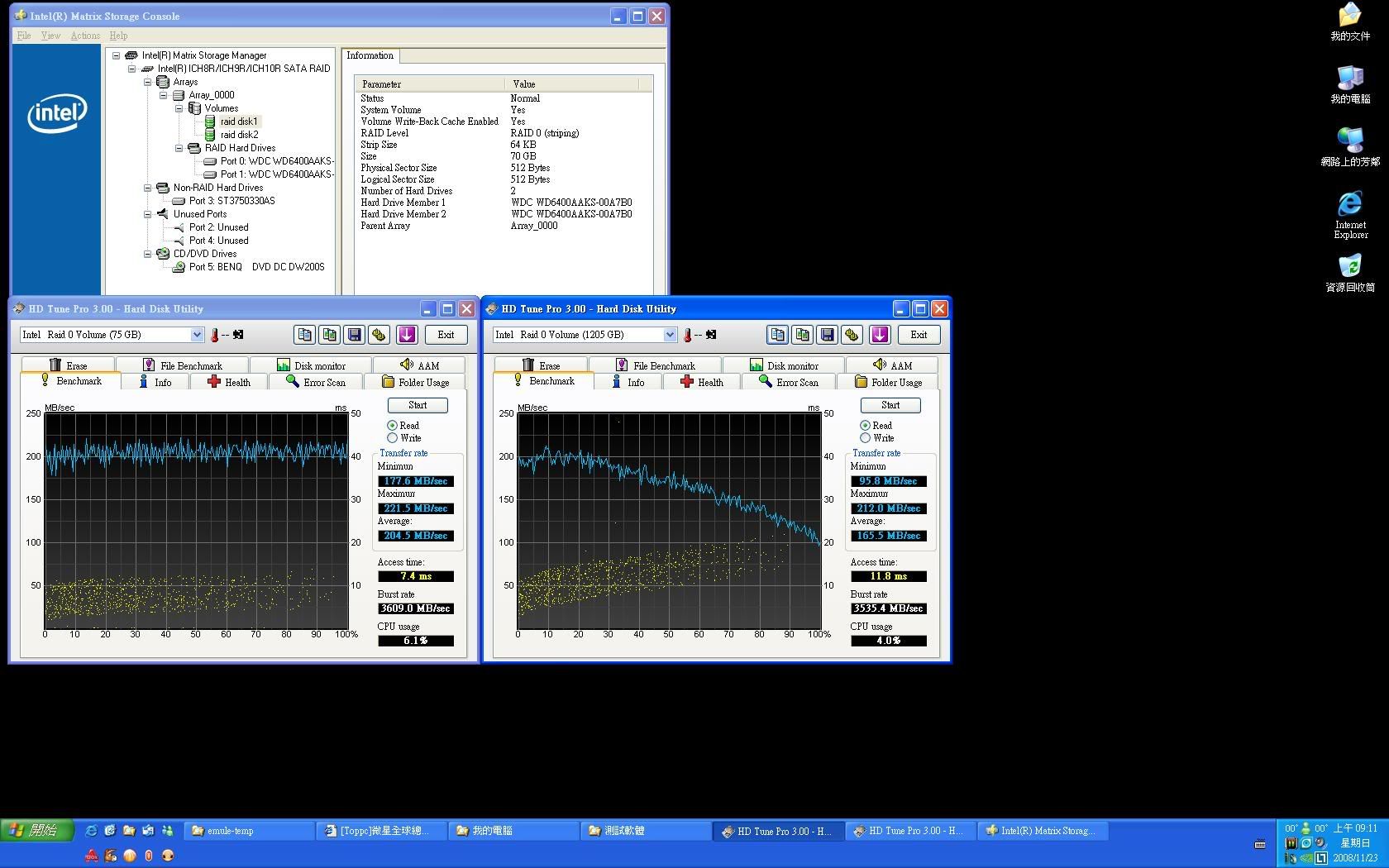Click purple down-arrow icon in 75 GB HD Tune window

(x=407, y=335)
